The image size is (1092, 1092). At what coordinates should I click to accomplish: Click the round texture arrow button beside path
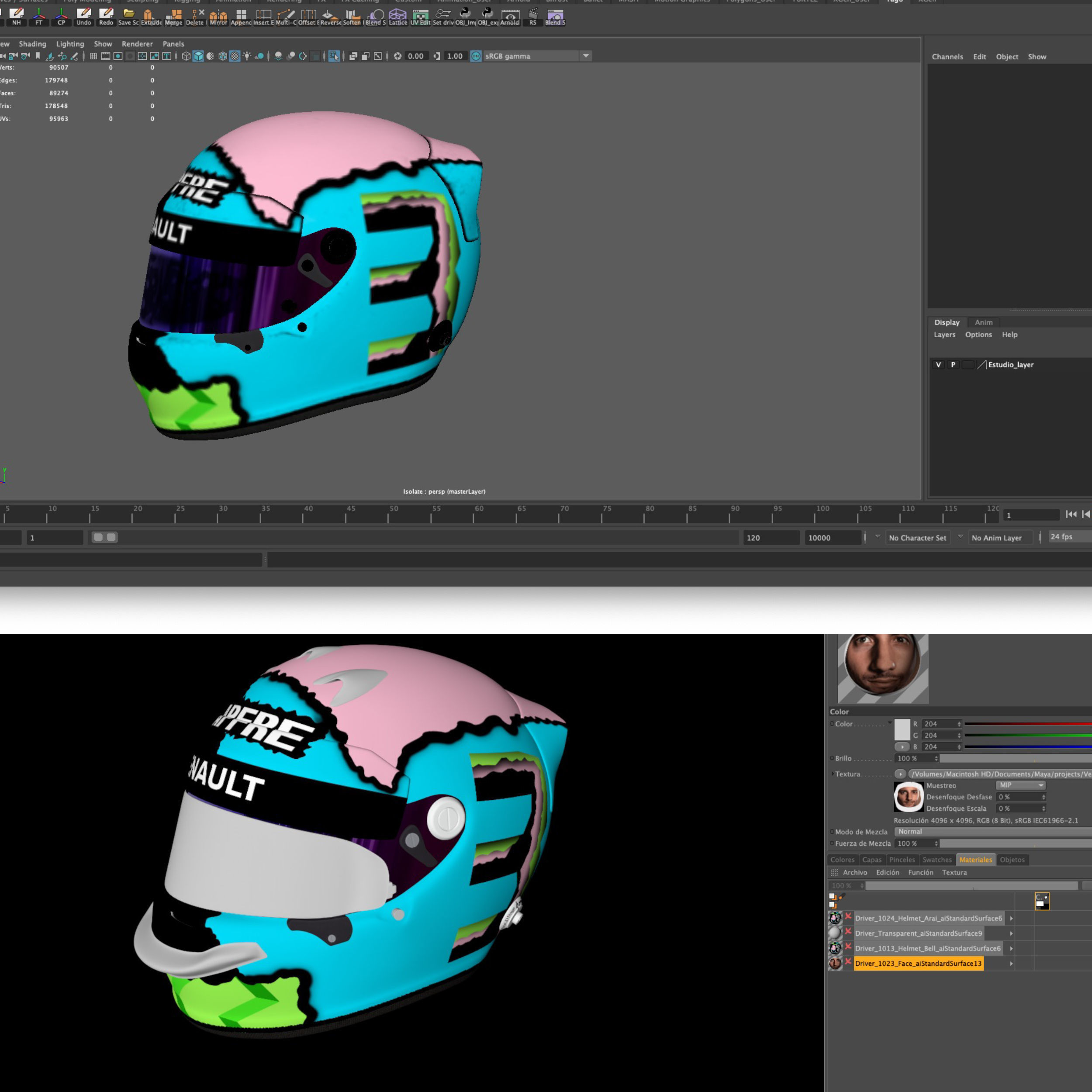pos(900,774)
